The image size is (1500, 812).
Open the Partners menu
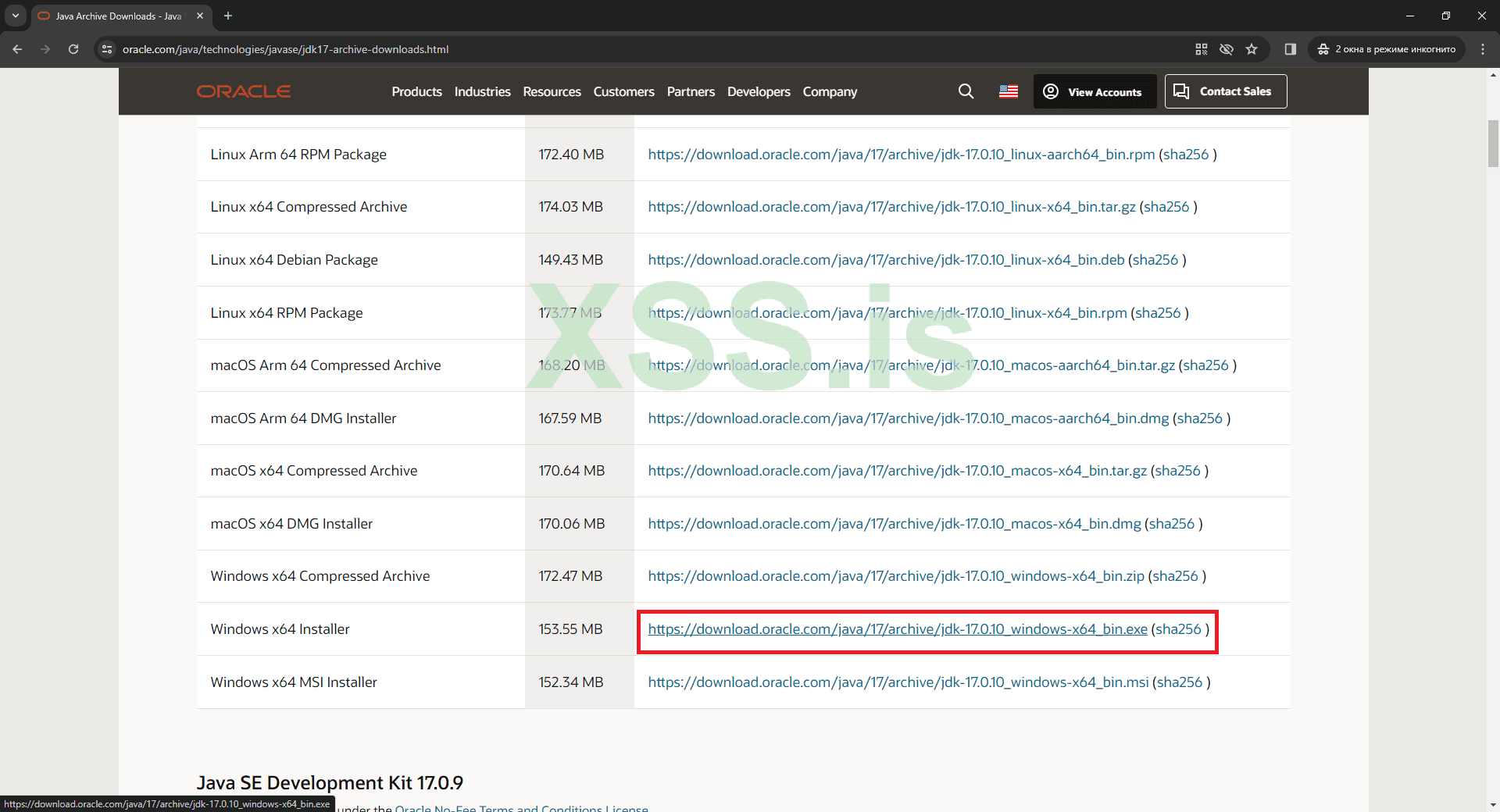click(x=691, y=91)
